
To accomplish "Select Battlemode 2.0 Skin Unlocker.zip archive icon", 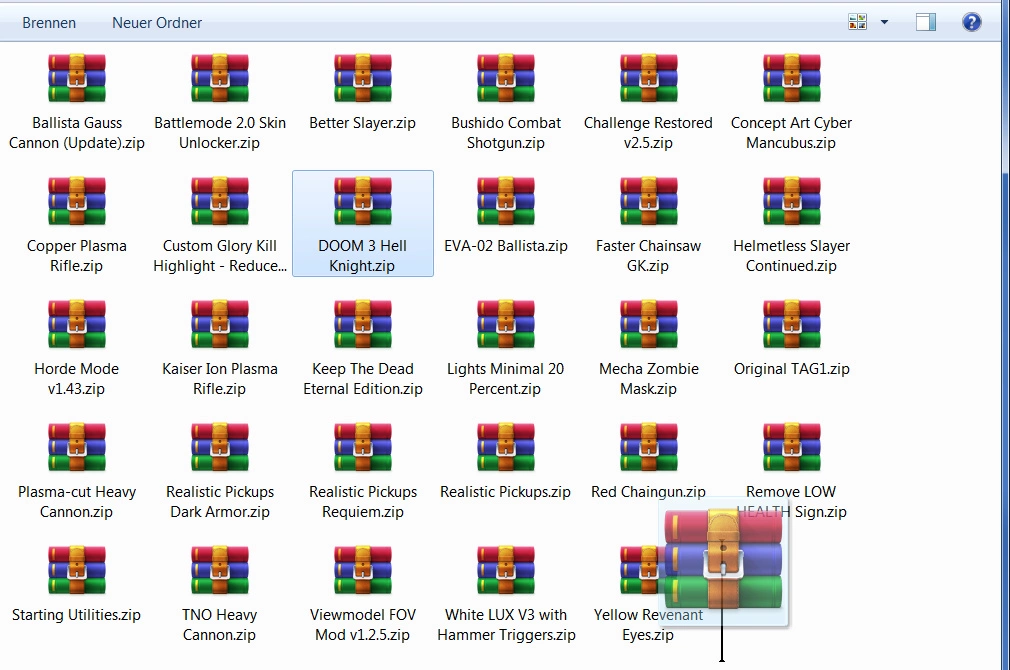I will tap(220, 79).
